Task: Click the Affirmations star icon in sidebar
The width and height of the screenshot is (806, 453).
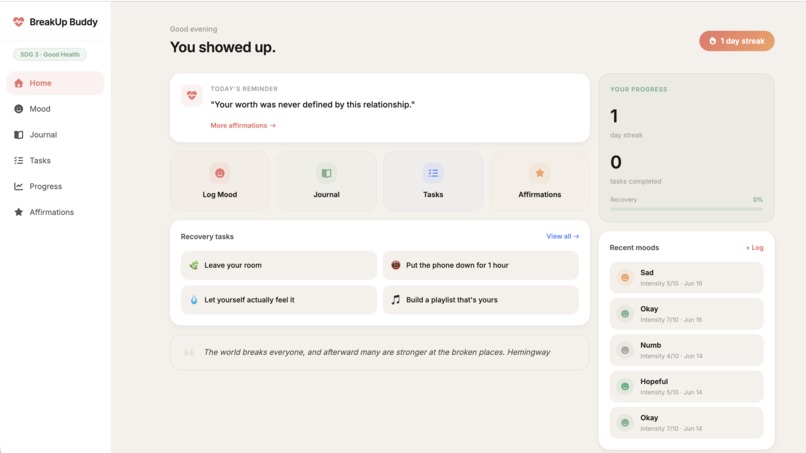Action: tap(19, 212)
